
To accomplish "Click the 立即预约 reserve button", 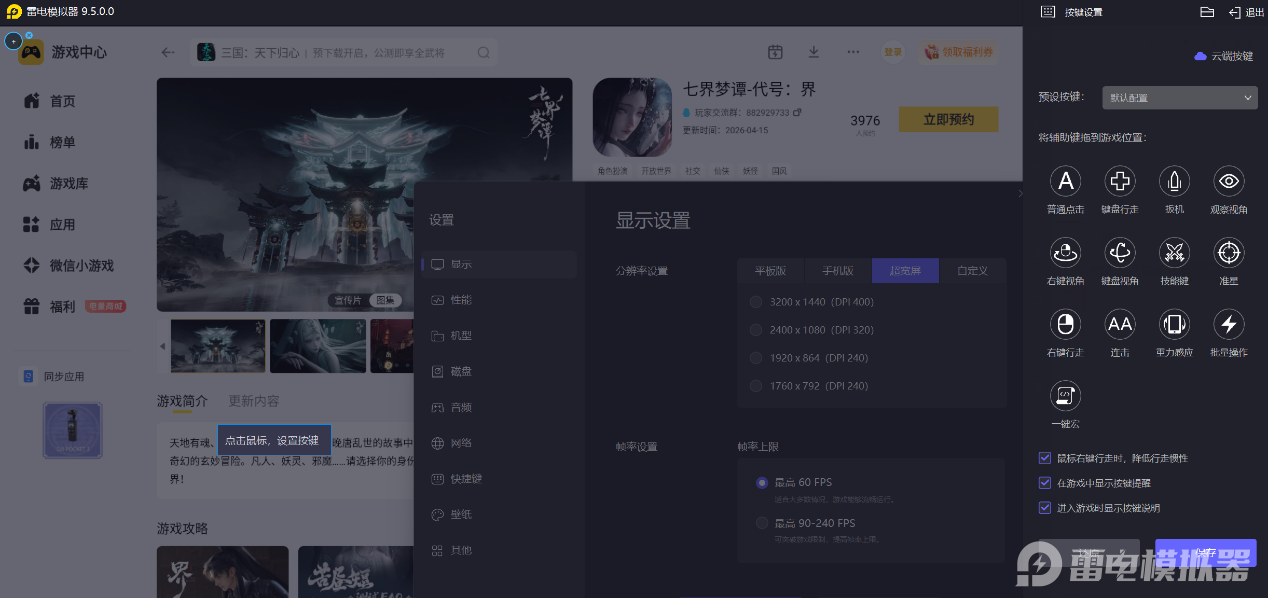I will coord(948,119).
